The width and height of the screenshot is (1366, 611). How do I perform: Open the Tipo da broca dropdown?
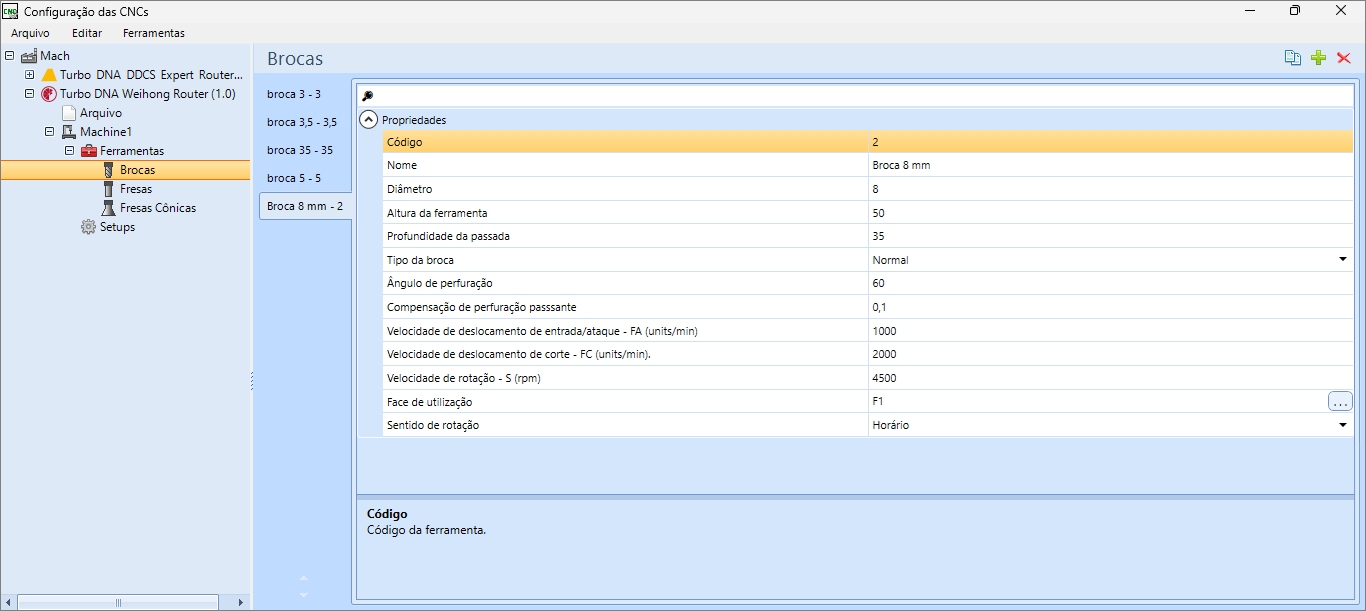coord(1343,260)
